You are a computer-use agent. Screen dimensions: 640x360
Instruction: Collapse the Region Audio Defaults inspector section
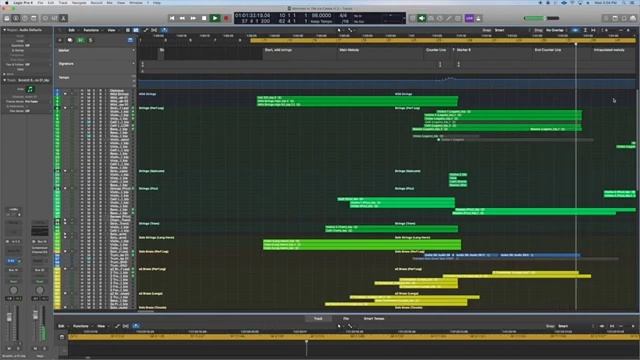(4, 30)
